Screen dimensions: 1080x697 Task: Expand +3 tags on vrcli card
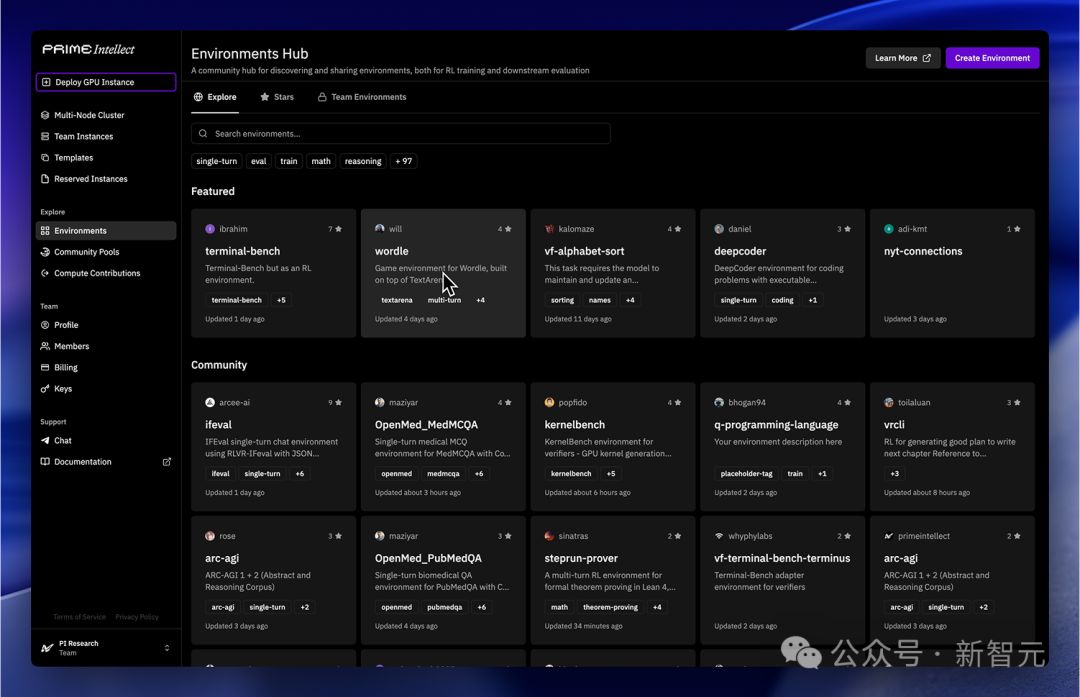point(895,474)
